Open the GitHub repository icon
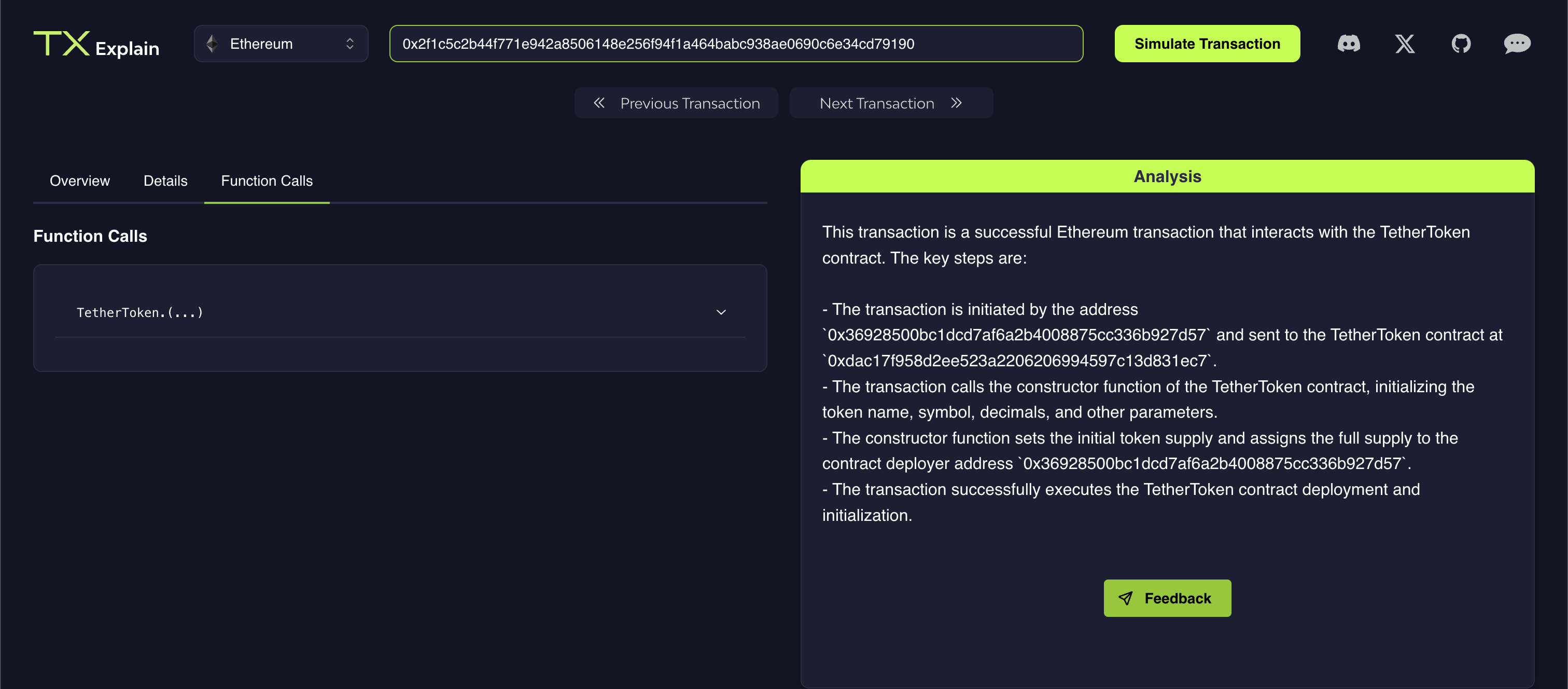Viewport: 1568px width, 689px height. coord(1461,43)
